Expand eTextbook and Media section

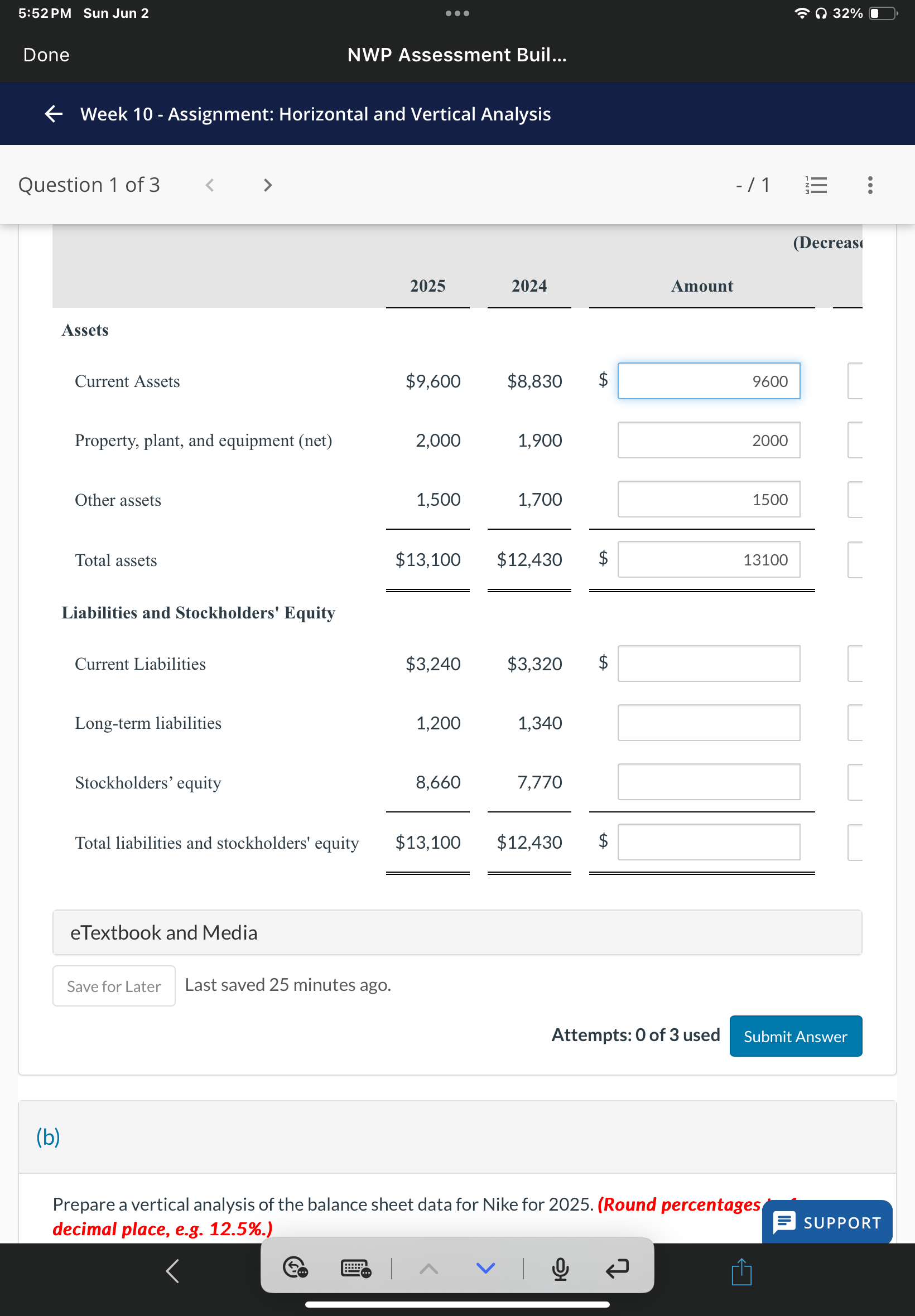pyautogui.click(x=457, y=932)
